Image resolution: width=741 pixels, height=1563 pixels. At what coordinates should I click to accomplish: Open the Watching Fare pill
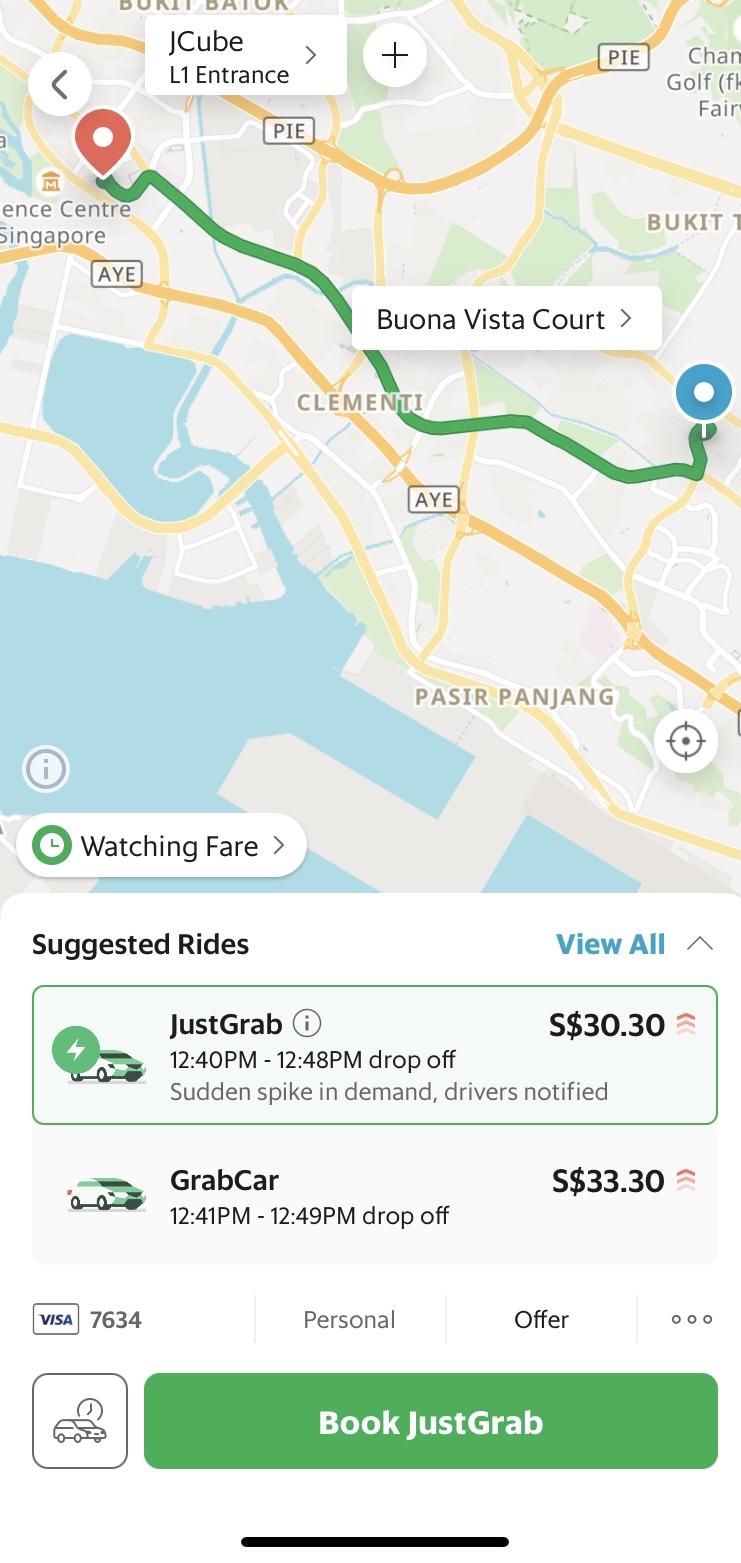pyautogui.click(x=162, y=846)
